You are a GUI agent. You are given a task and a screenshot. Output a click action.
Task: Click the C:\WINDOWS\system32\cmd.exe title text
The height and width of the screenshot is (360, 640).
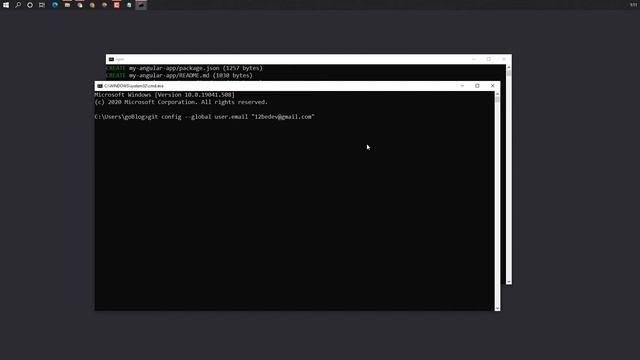[x=134, y=86]
